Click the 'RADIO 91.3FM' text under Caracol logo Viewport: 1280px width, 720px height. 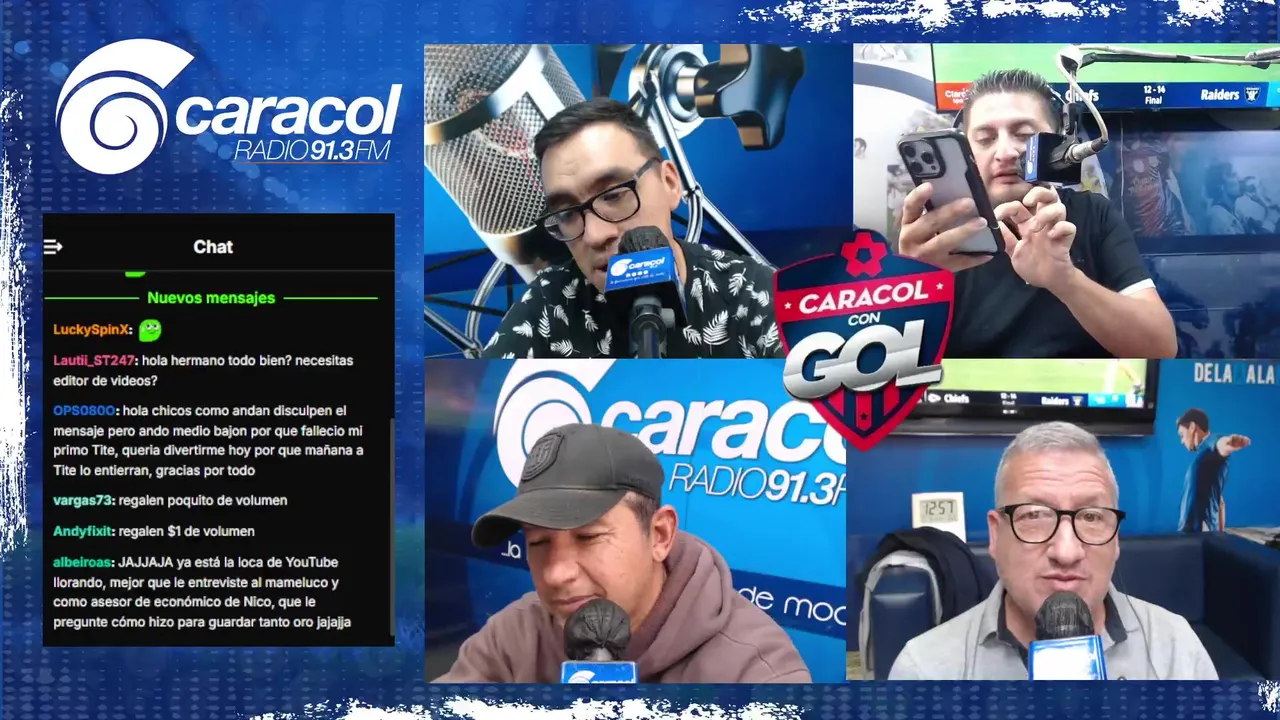pos(312,150)
